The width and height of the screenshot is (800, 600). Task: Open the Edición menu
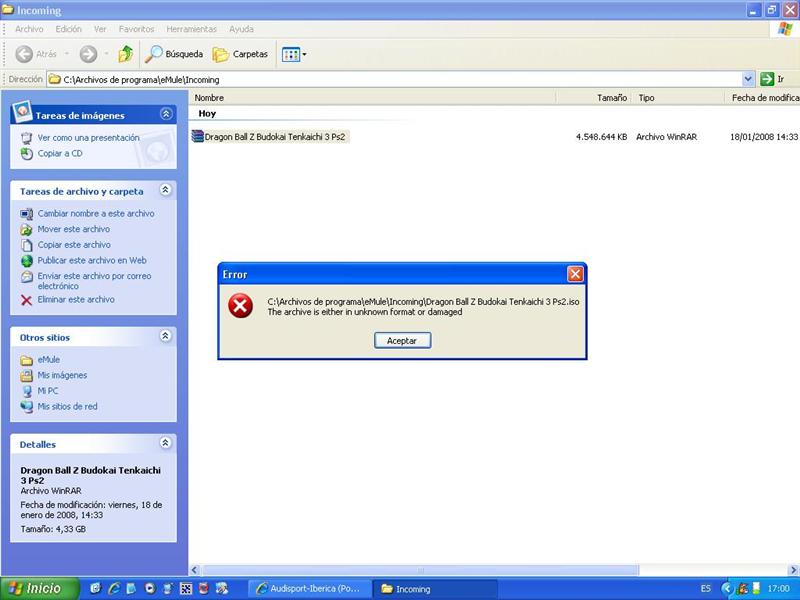point(68,29)
